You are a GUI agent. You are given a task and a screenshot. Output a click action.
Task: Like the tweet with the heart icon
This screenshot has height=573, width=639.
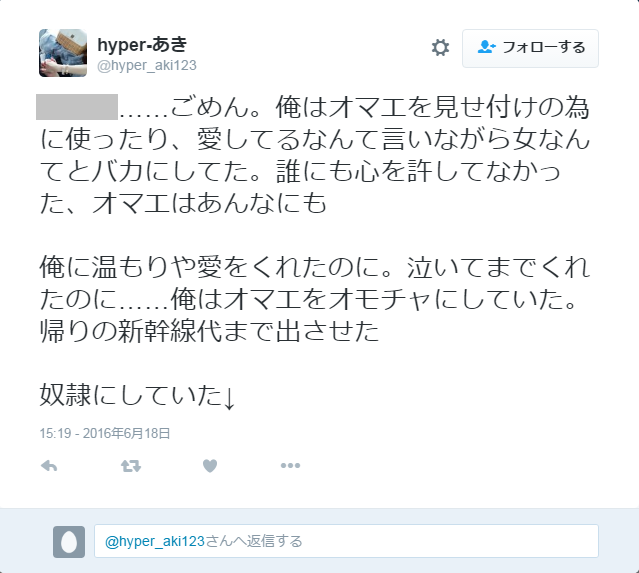tap(210, 466)
